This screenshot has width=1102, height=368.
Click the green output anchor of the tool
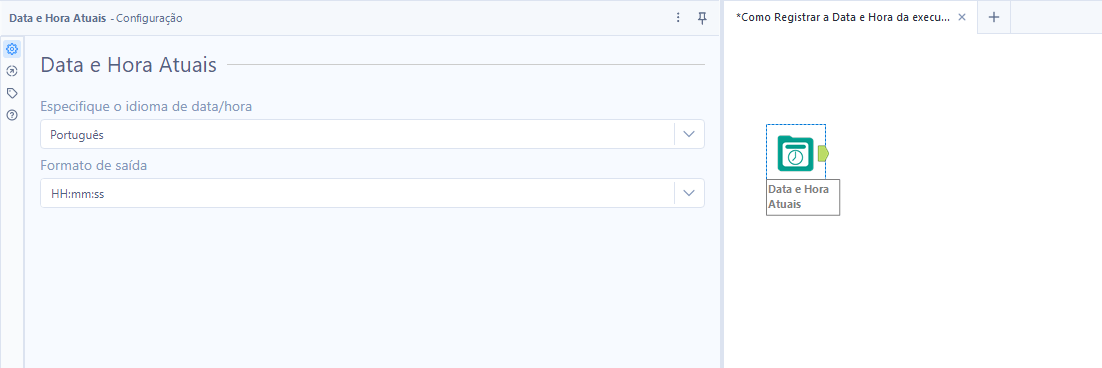[x=823, y=153]
